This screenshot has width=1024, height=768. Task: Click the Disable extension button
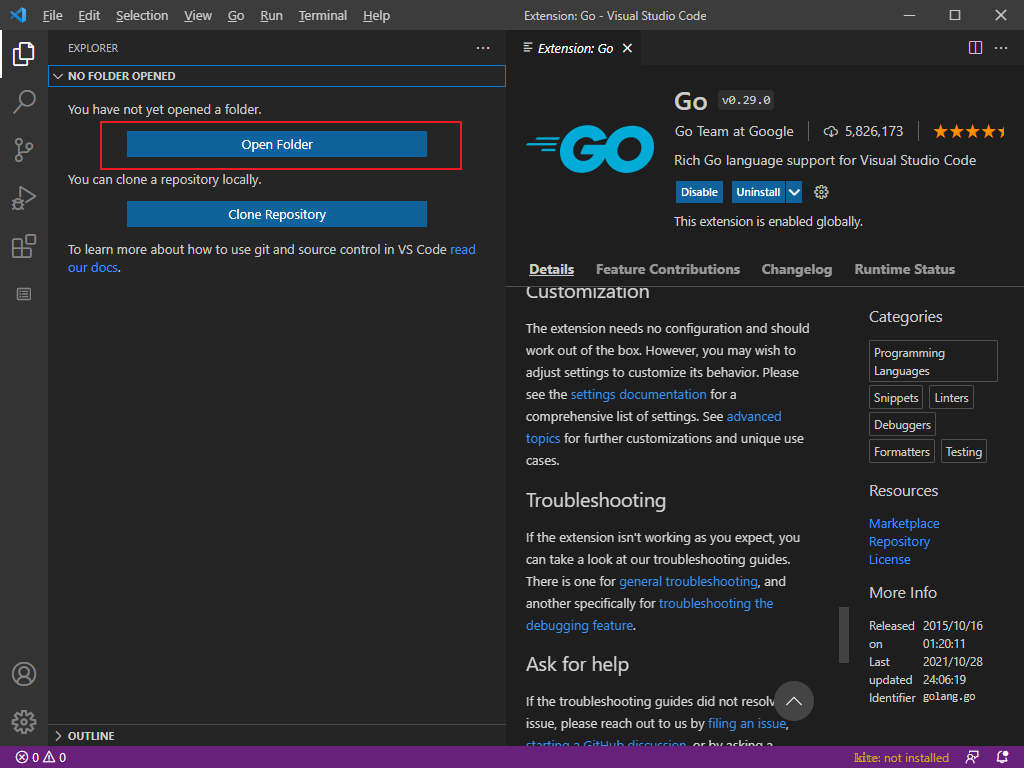(x=699, y=192)
